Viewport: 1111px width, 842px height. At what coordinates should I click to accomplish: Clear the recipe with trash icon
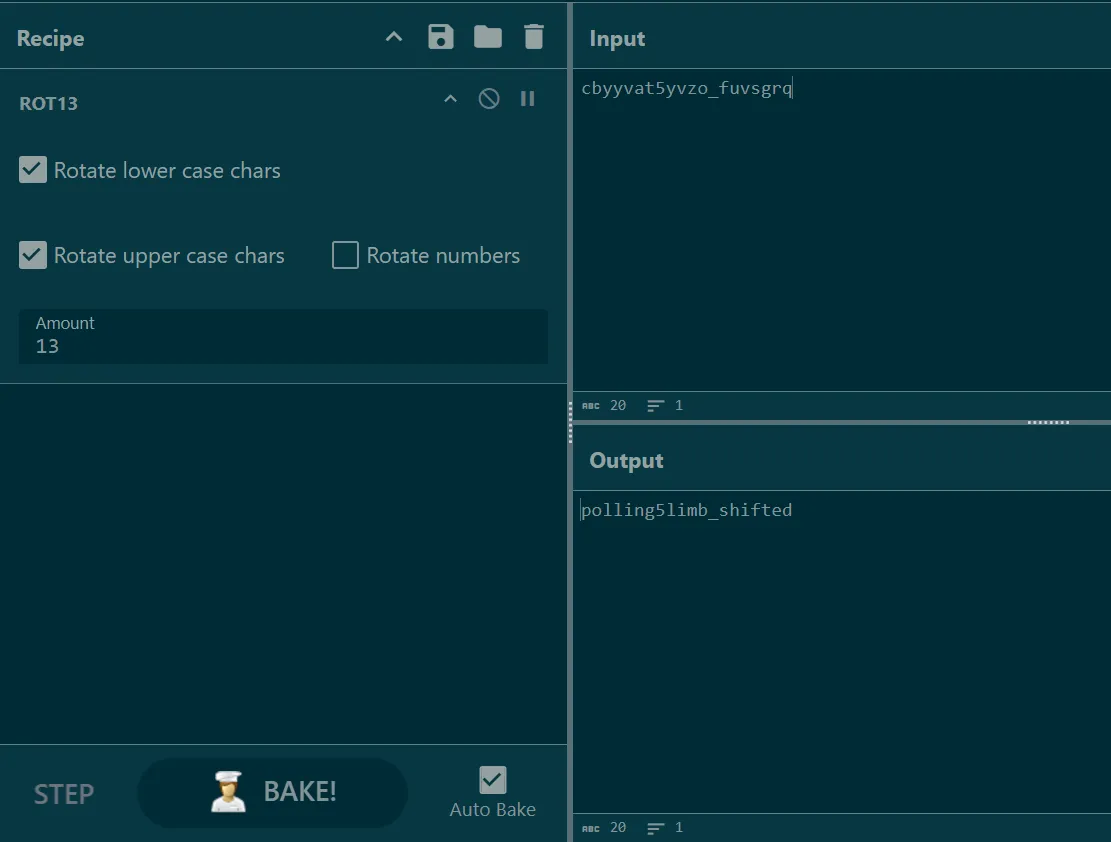pos(534,37)
